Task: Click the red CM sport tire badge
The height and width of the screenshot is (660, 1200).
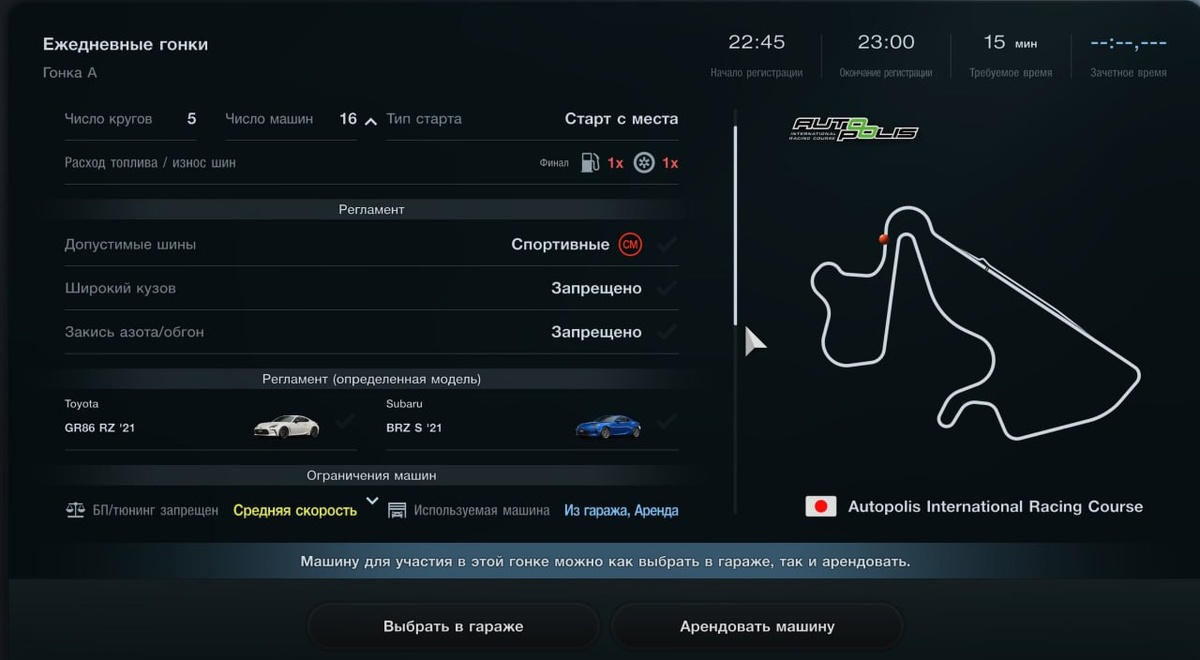Action: 630,244
